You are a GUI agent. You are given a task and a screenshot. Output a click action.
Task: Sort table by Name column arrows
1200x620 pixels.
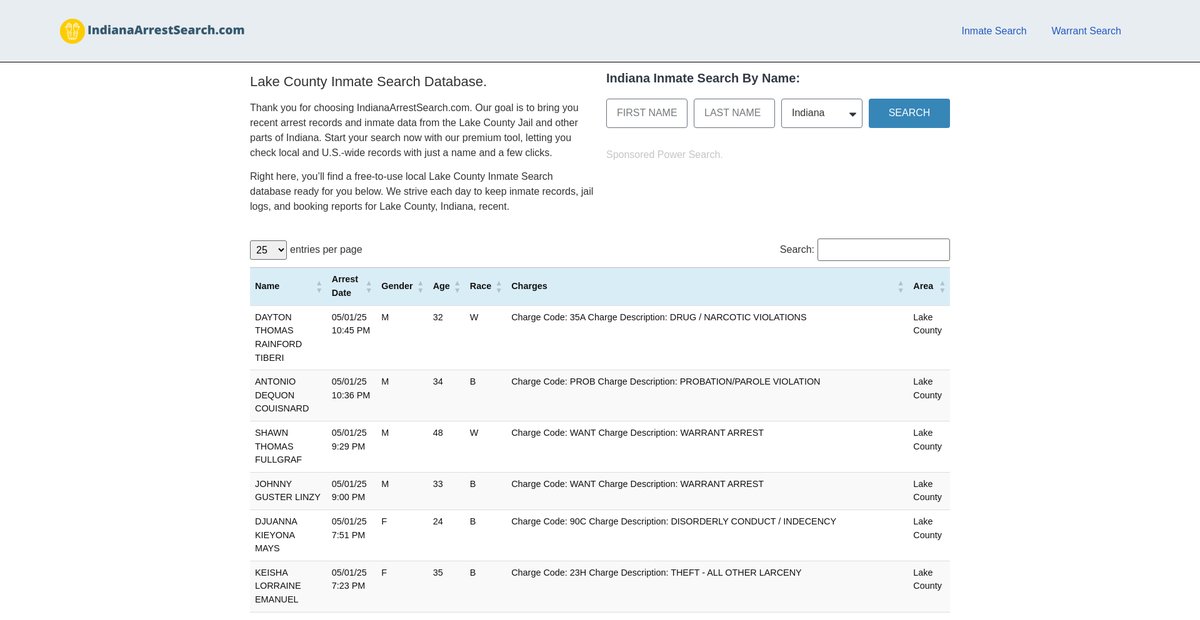click(x=319, y=287)
